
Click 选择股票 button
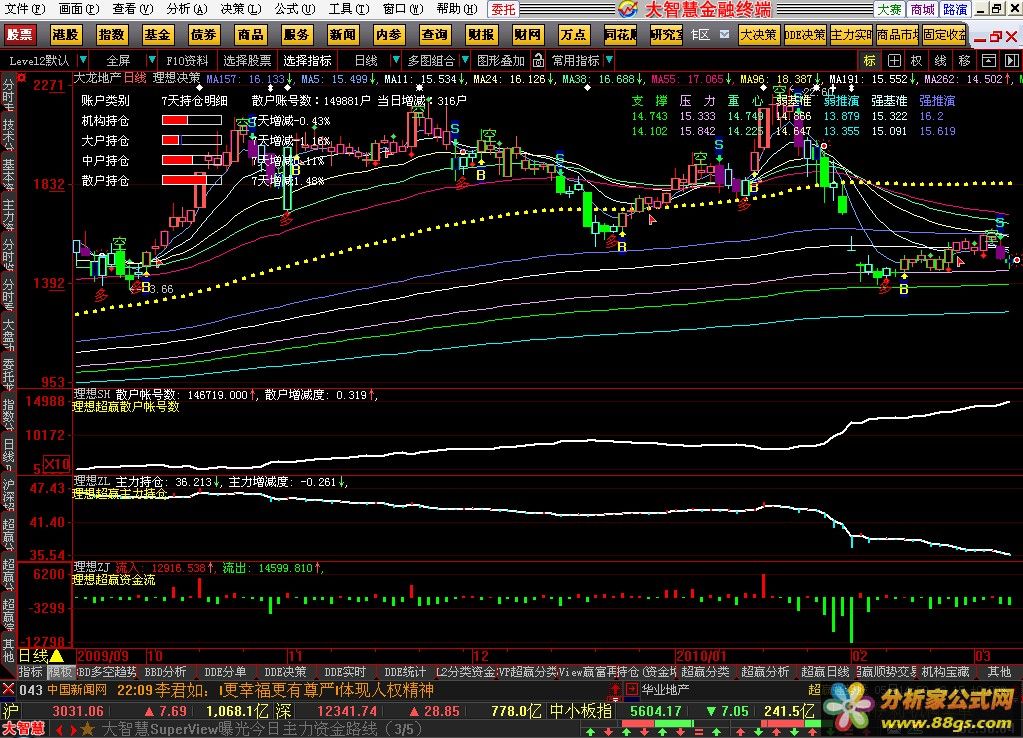coord(247,61)
